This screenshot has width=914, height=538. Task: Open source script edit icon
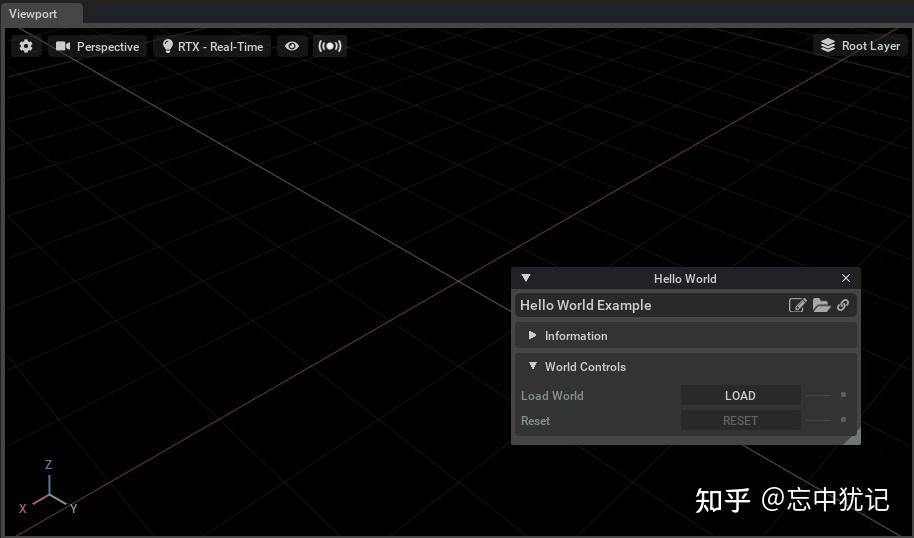click(x=797, y=305)
